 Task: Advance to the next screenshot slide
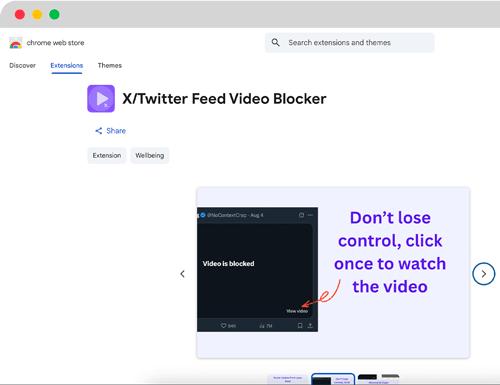[484, 274]
